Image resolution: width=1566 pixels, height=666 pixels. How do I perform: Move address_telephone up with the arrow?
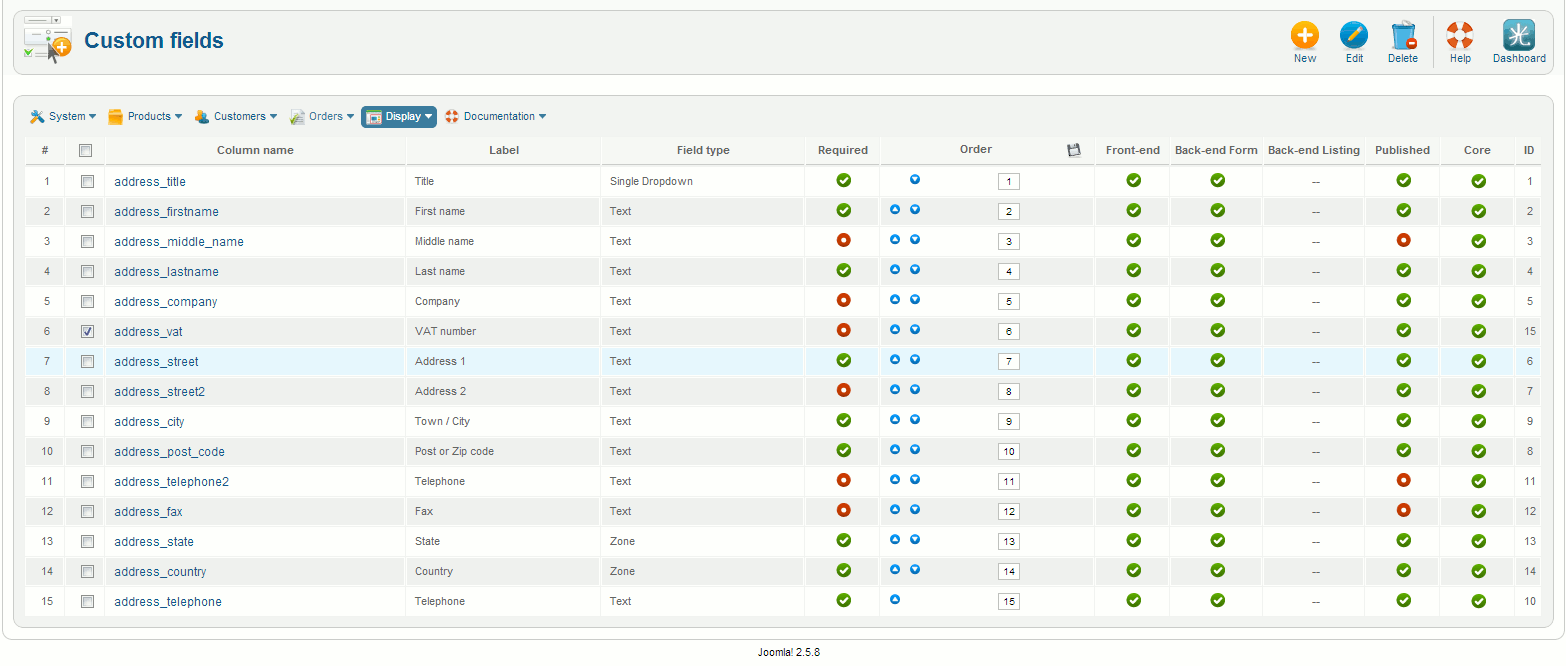click(x=895, y=600)
